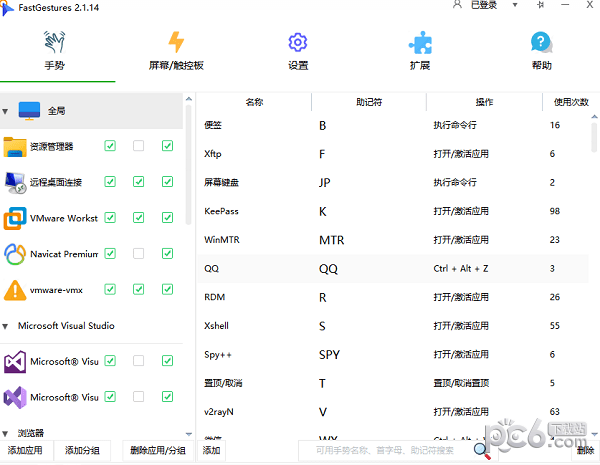Toggle first checkbox for 资源管理器

click(x=110, y=146)
